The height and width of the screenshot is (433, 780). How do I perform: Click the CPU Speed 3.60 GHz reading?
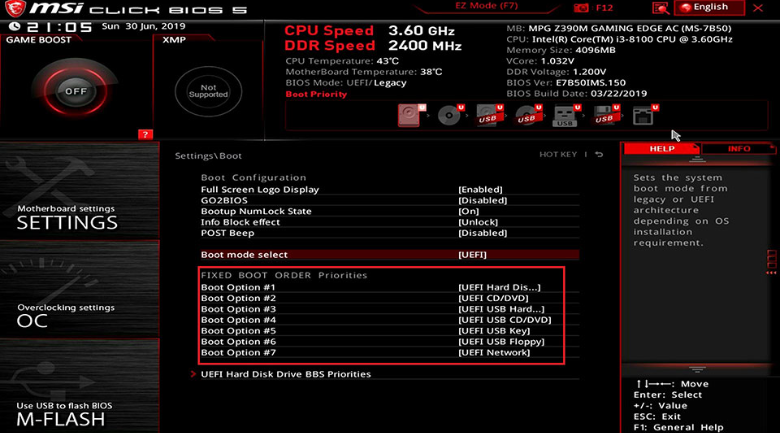pyautogui.click(x=369, y=30)
